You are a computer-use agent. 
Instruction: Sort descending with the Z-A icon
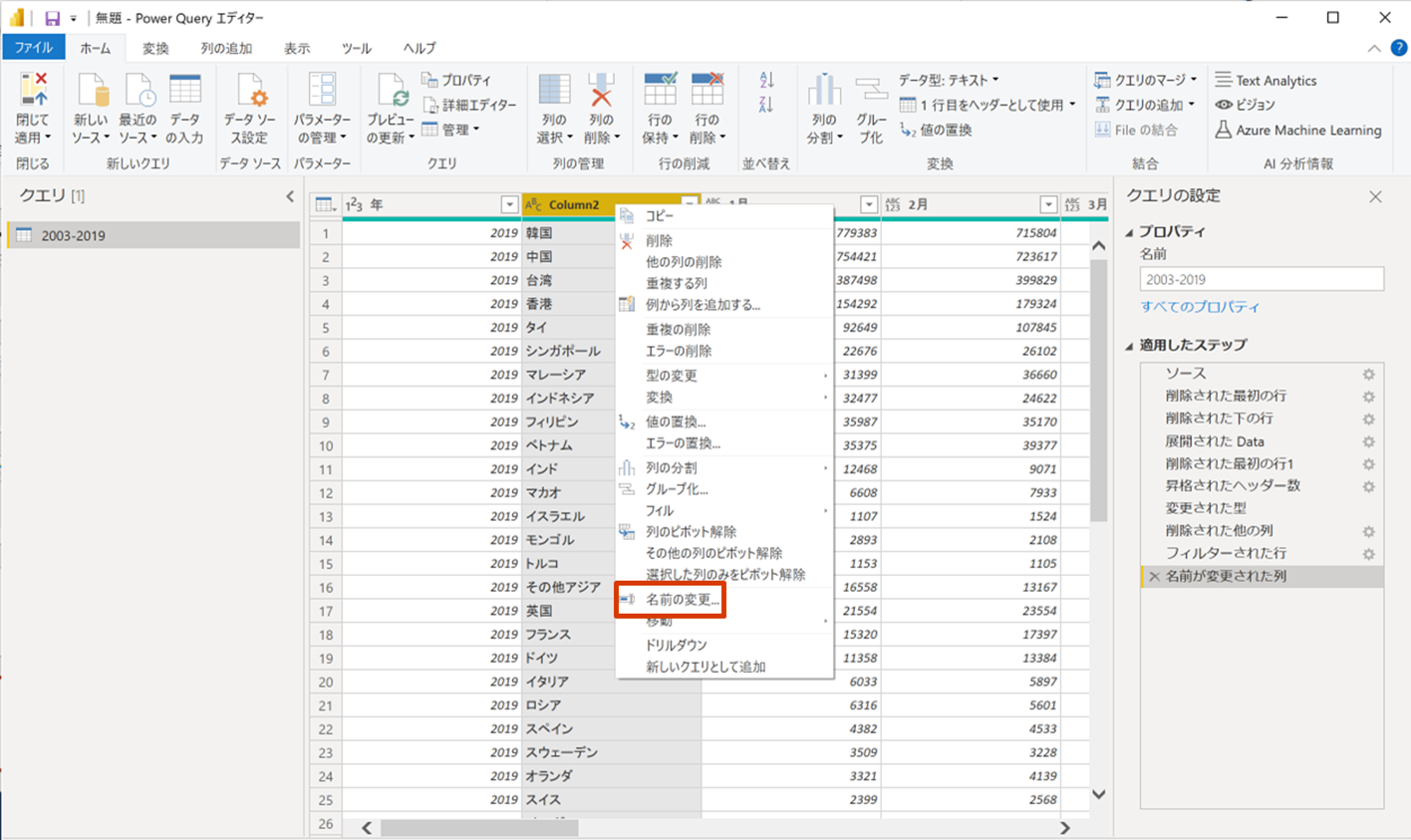(x=766, y=105)
